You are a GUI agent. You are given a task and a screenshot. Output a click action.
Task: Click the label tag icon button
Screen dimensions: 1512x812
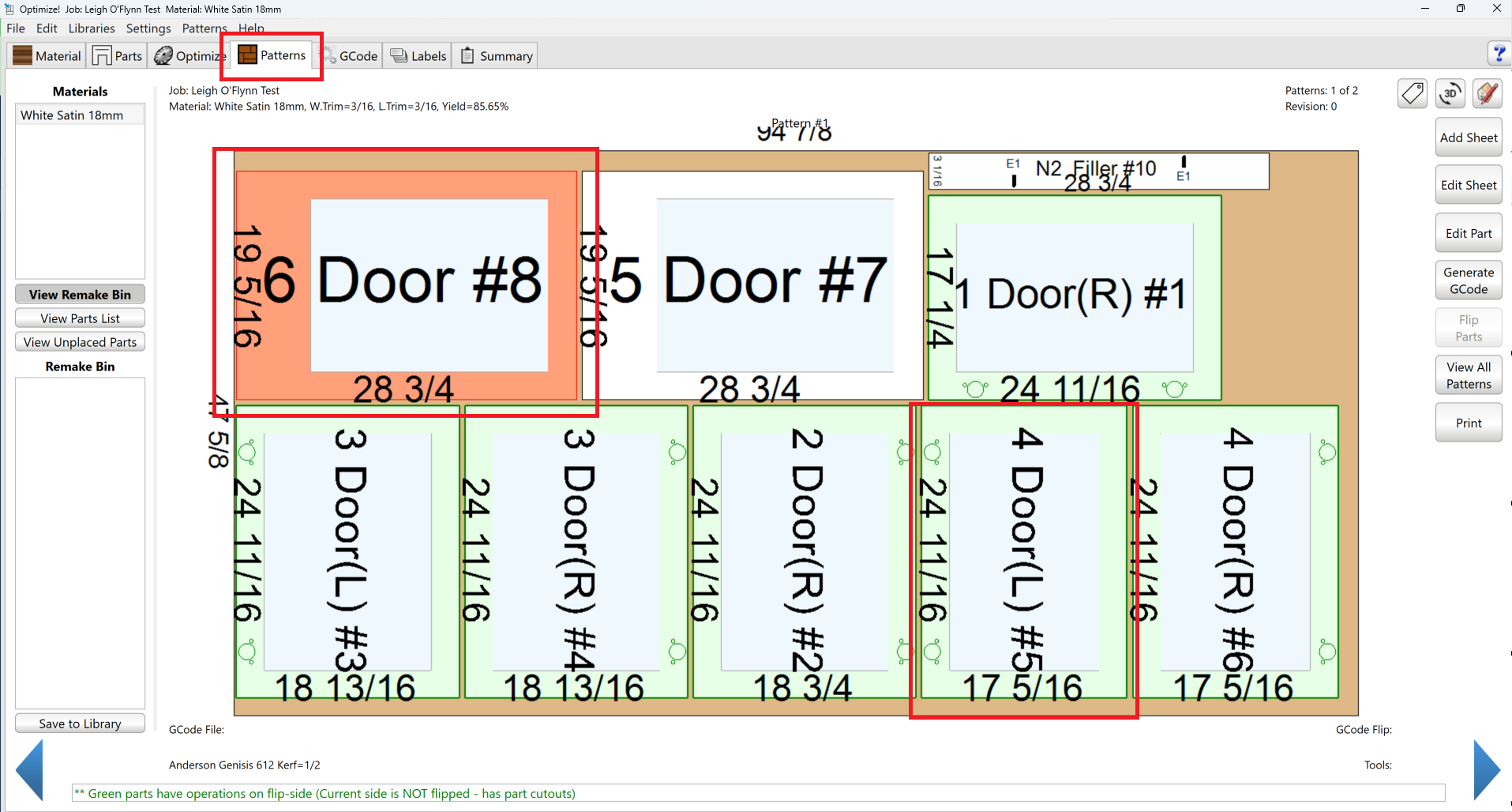[x=1413, y=94]
